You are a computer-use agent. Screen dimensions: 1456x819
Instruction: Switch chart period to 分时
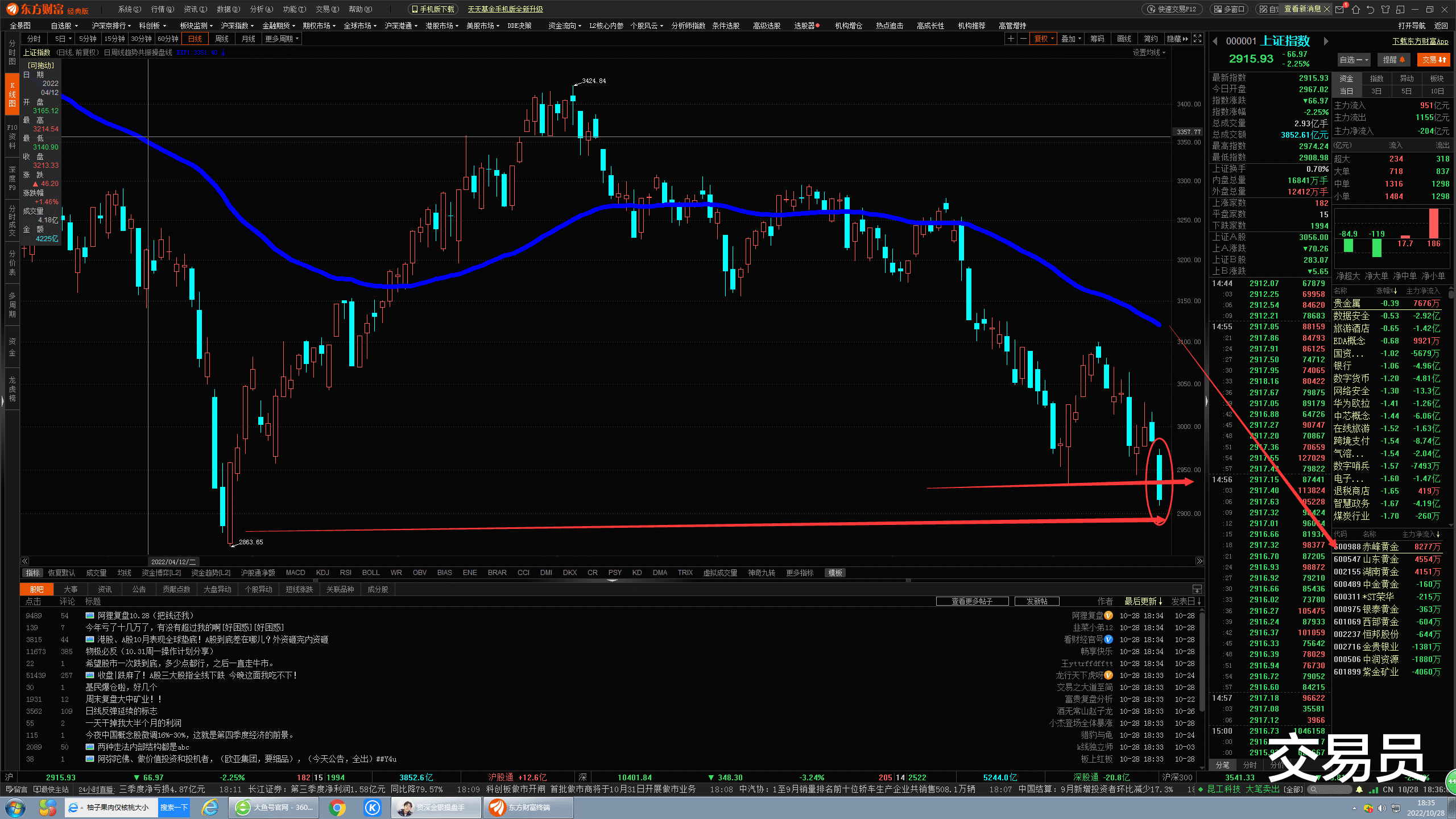click(x=34, y=39)
